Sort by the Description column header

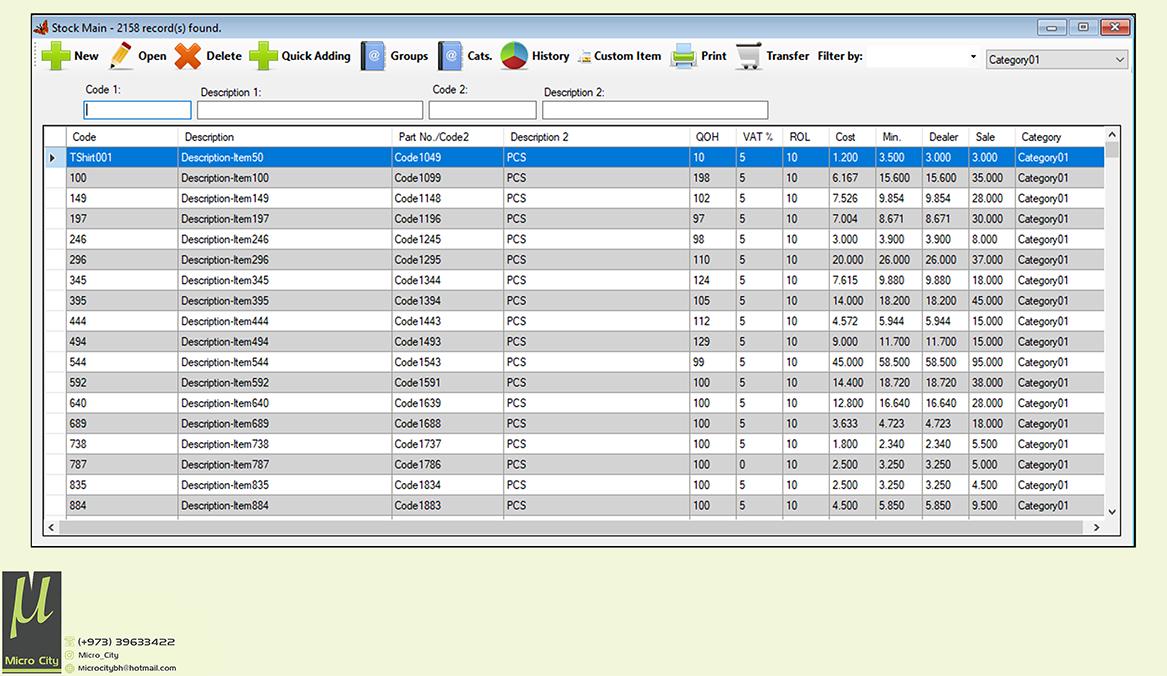coord(284,137)
